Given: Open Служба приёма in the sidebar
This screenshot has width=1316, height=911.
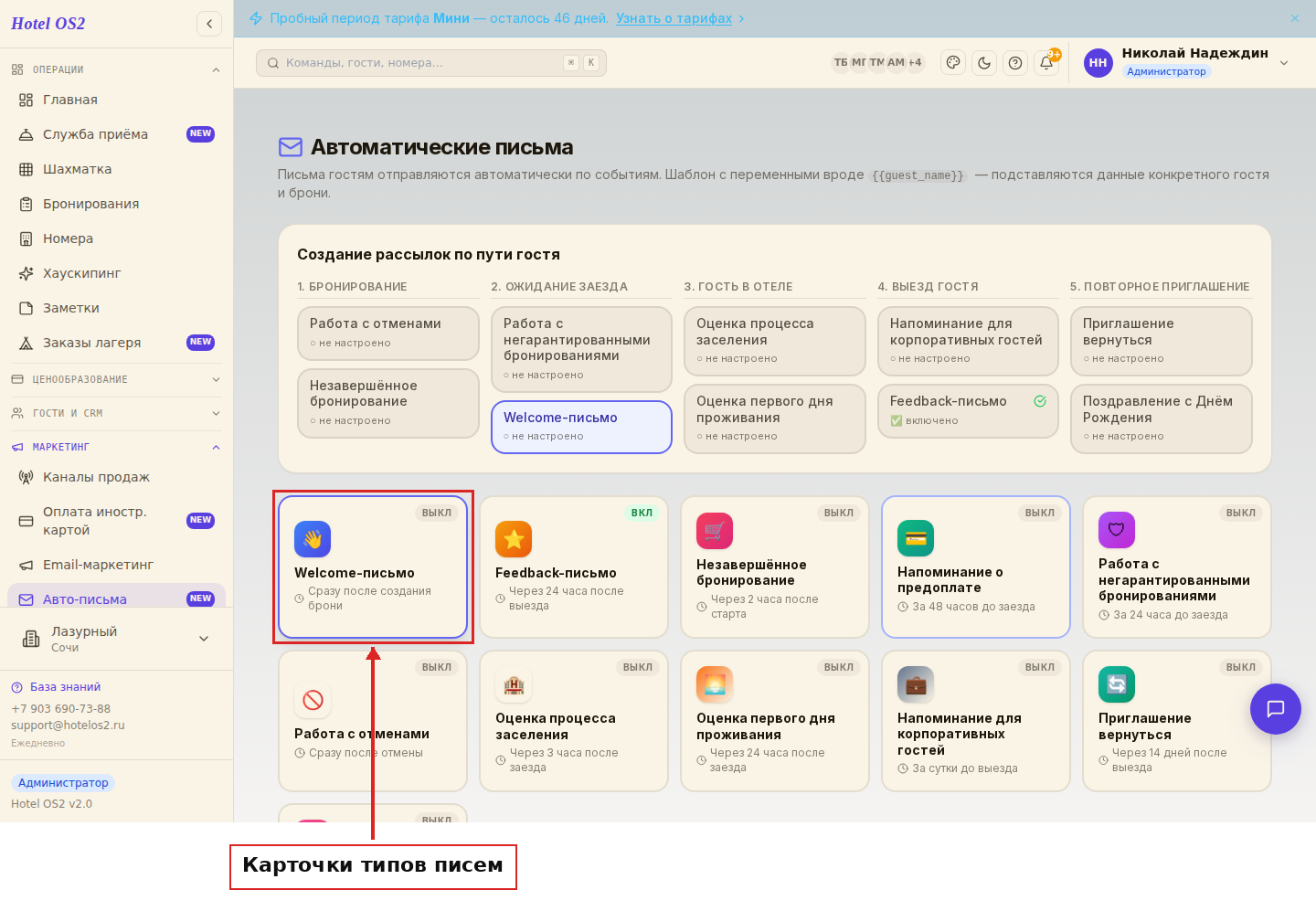Looking at the screenshot, I should point(116,134).
